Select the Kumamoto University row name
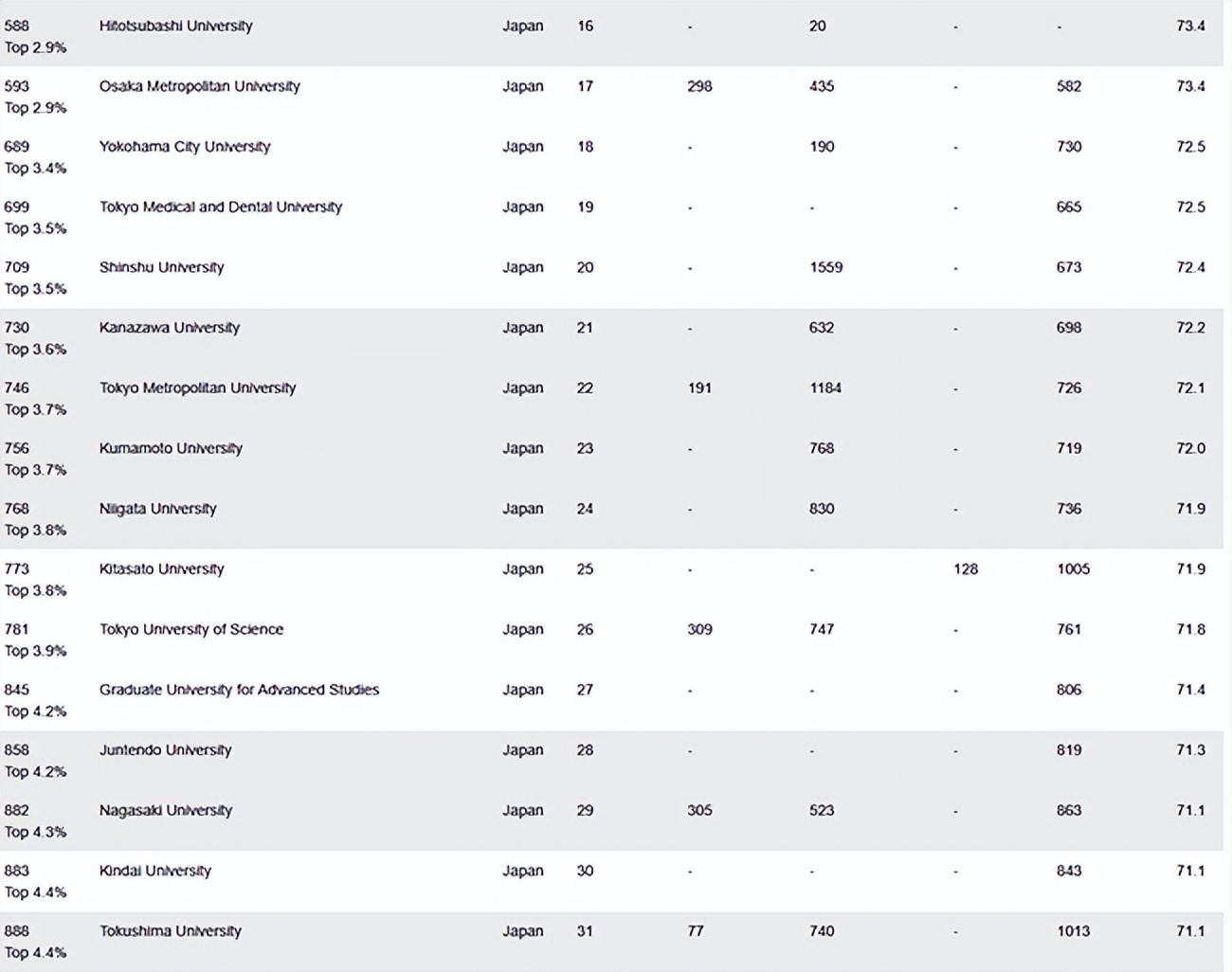The image size is (1232, 972). (171, 448)
